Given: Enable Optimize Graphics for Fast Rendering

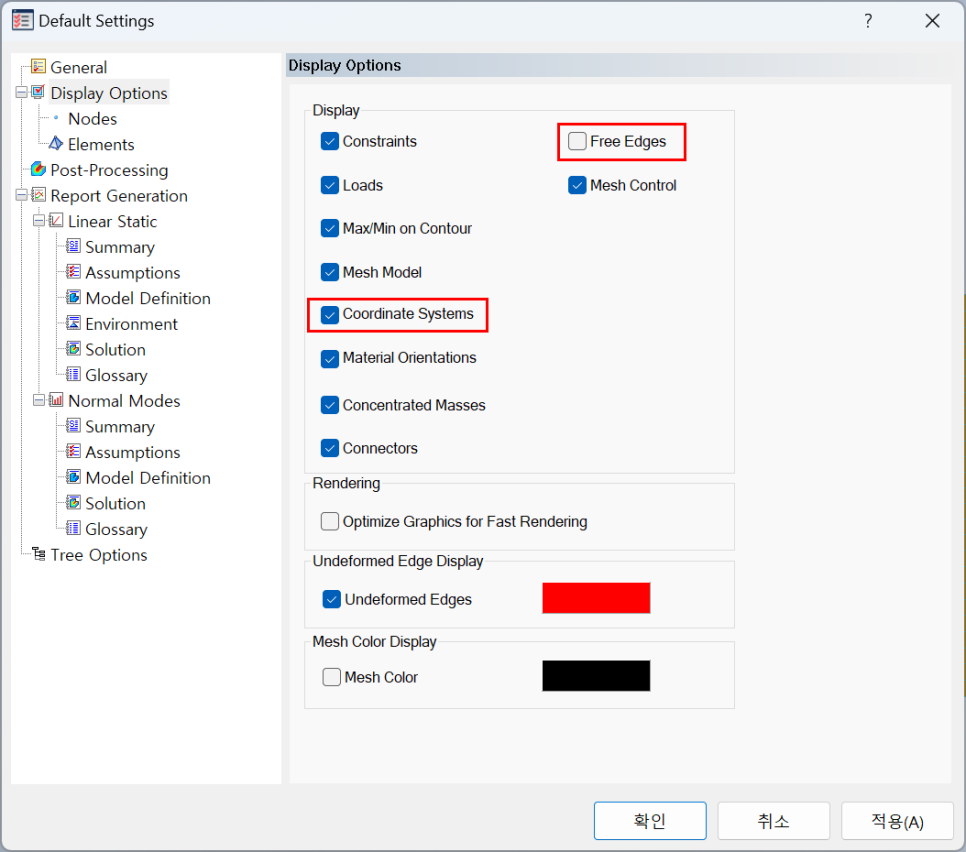Looking at the screenshot, I should pyautogui.click(x=330, y=522).
